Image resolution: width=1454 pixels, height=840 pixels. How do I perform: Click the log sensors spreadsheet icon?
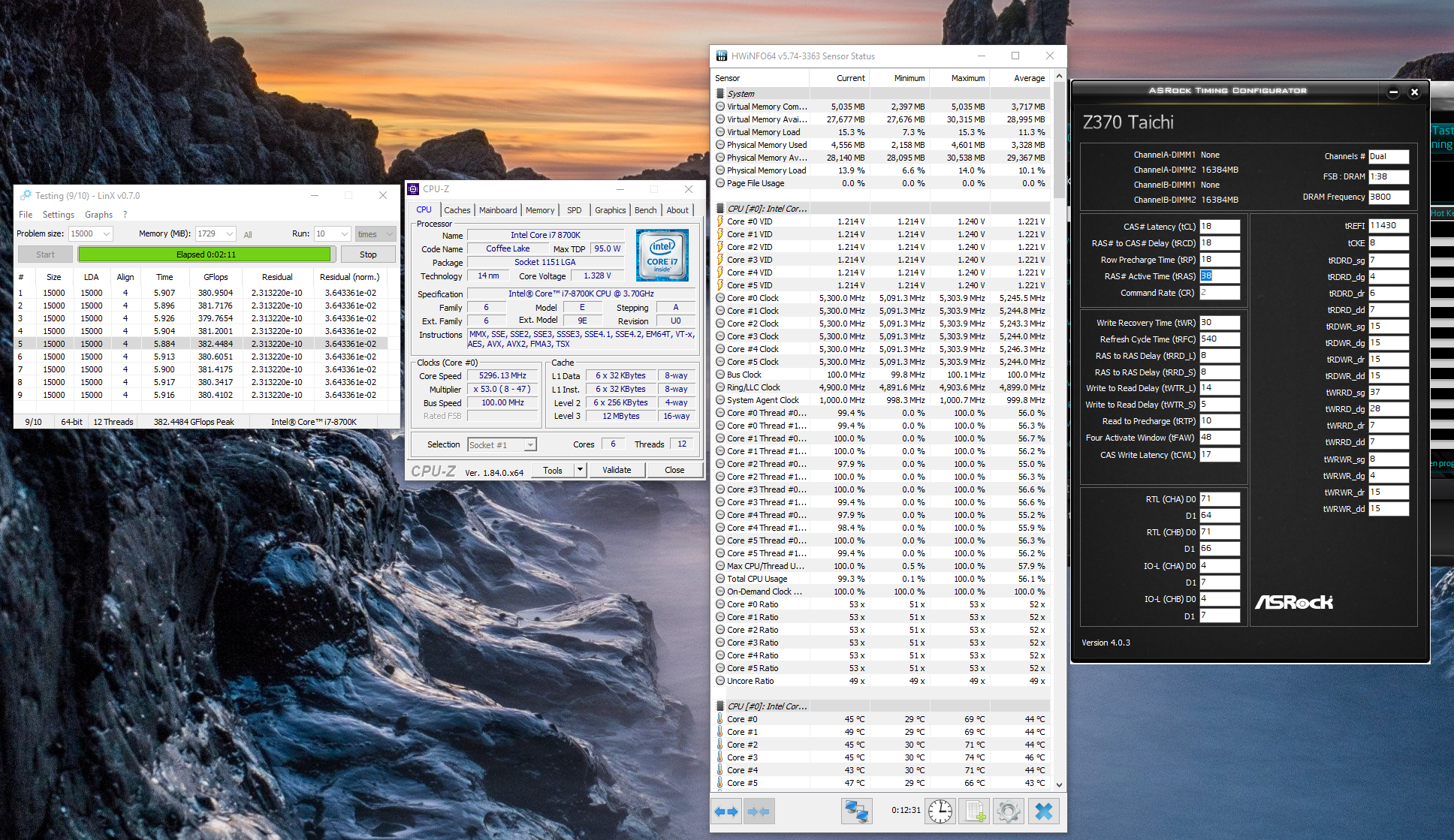point(975,811)
